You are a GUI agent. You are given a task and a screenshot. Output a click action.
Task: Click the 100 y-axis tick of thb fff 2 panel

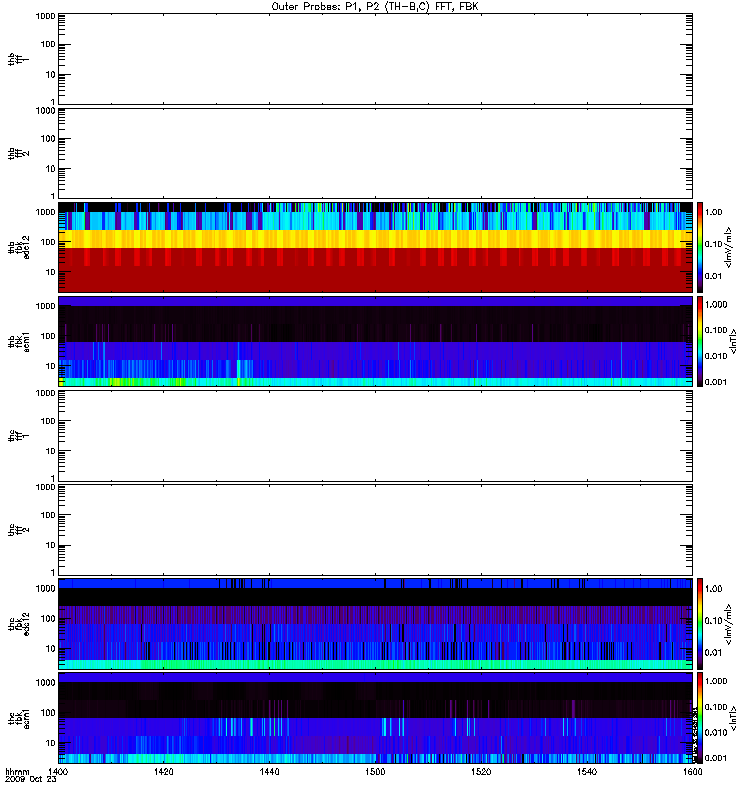(48, 139)
